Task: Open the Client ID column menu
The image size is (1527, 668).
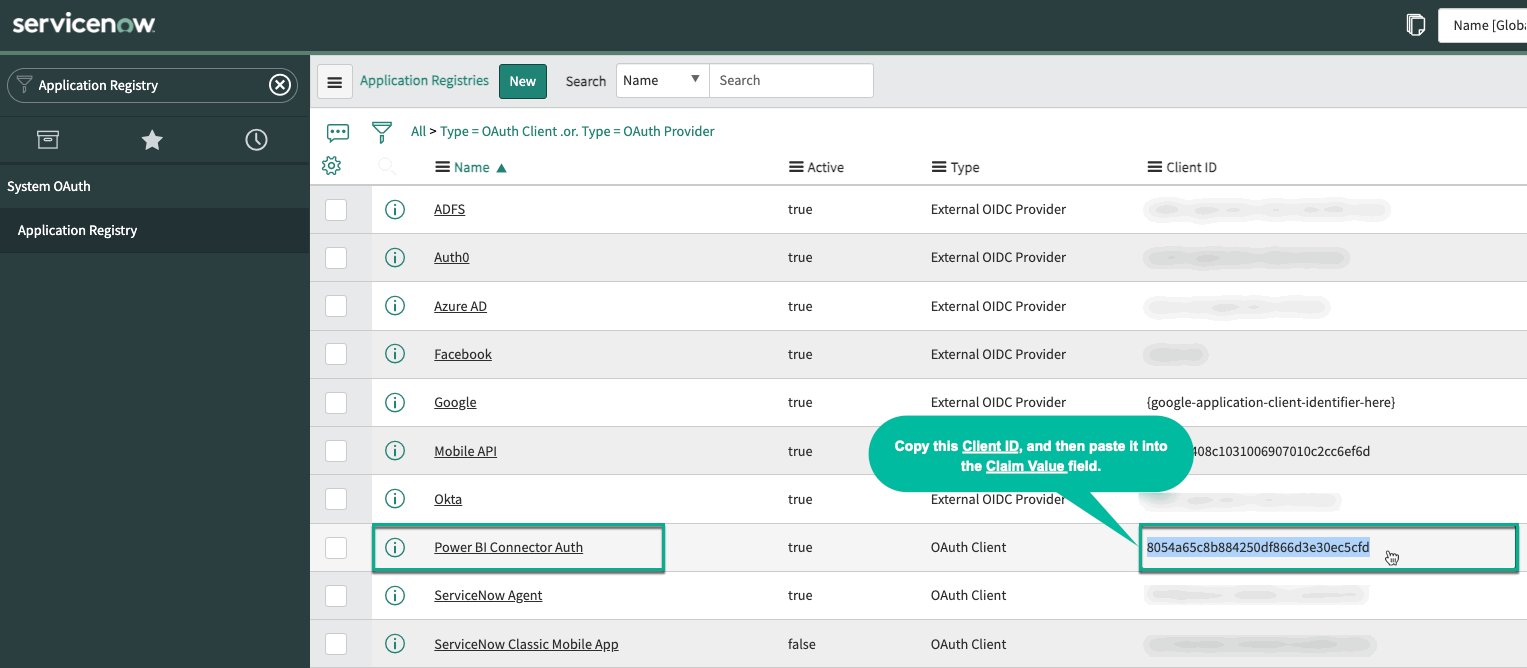Action: [1154, 168]
